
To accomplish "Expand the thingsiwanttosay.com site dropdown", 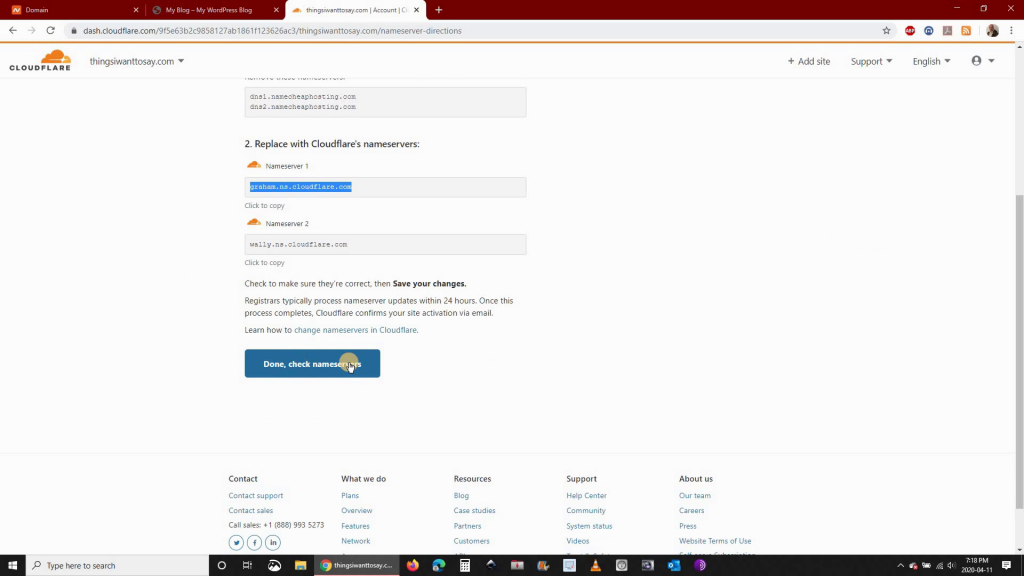I will point(136,61).
